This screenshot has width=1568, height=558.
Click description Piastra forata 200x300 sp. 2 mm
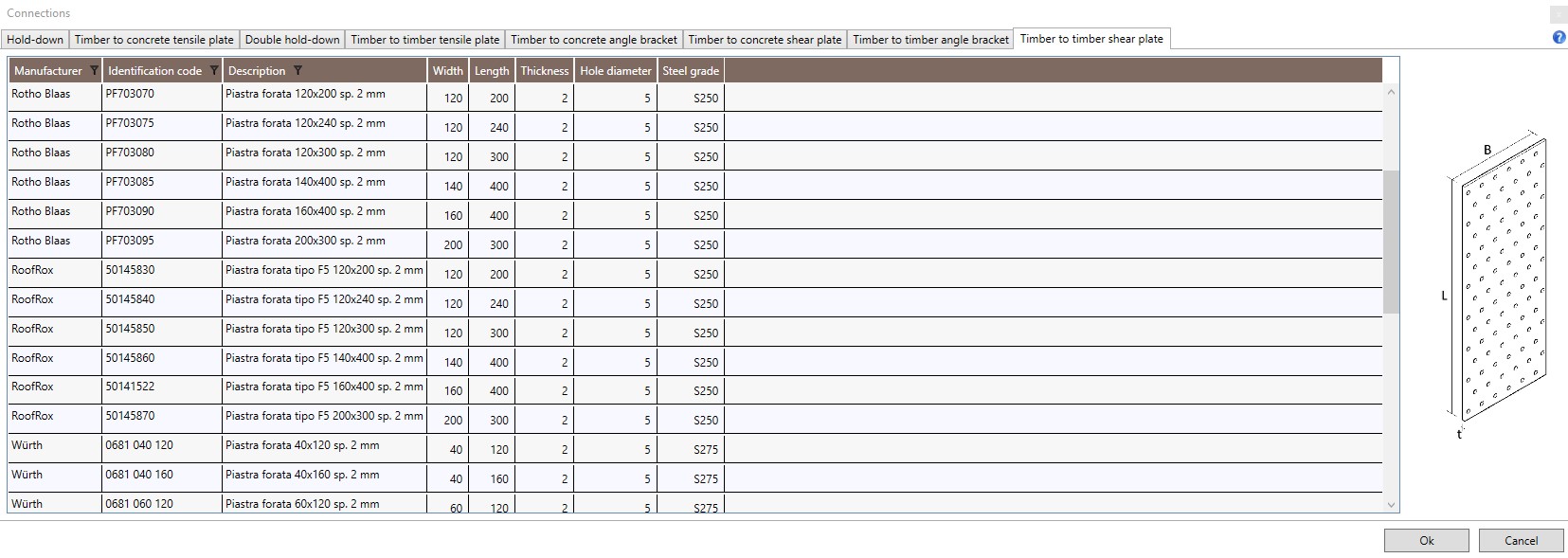coord(305,241)
